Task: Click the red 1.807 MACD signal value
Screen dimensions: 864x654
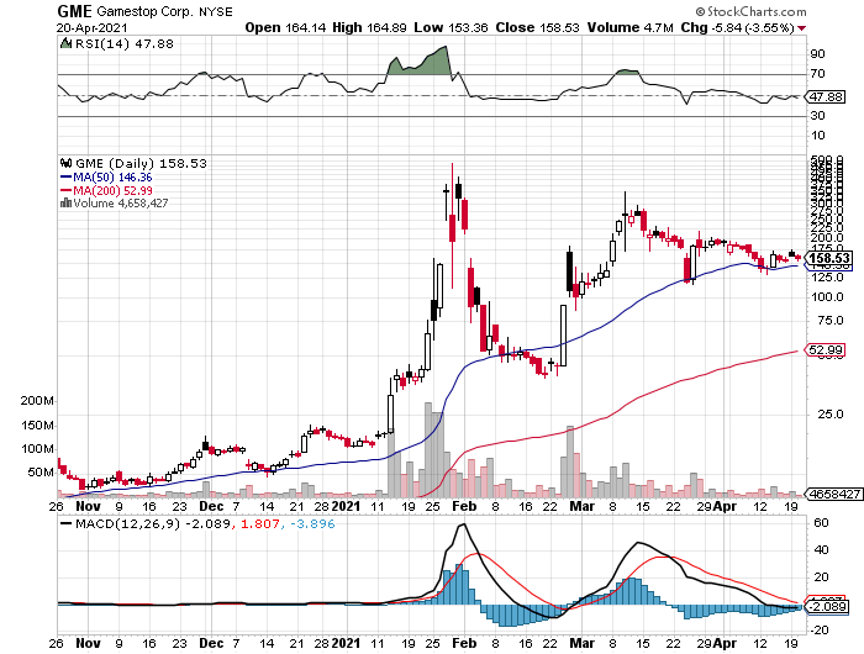Action: pyautogui.click(x=260, y=524)
